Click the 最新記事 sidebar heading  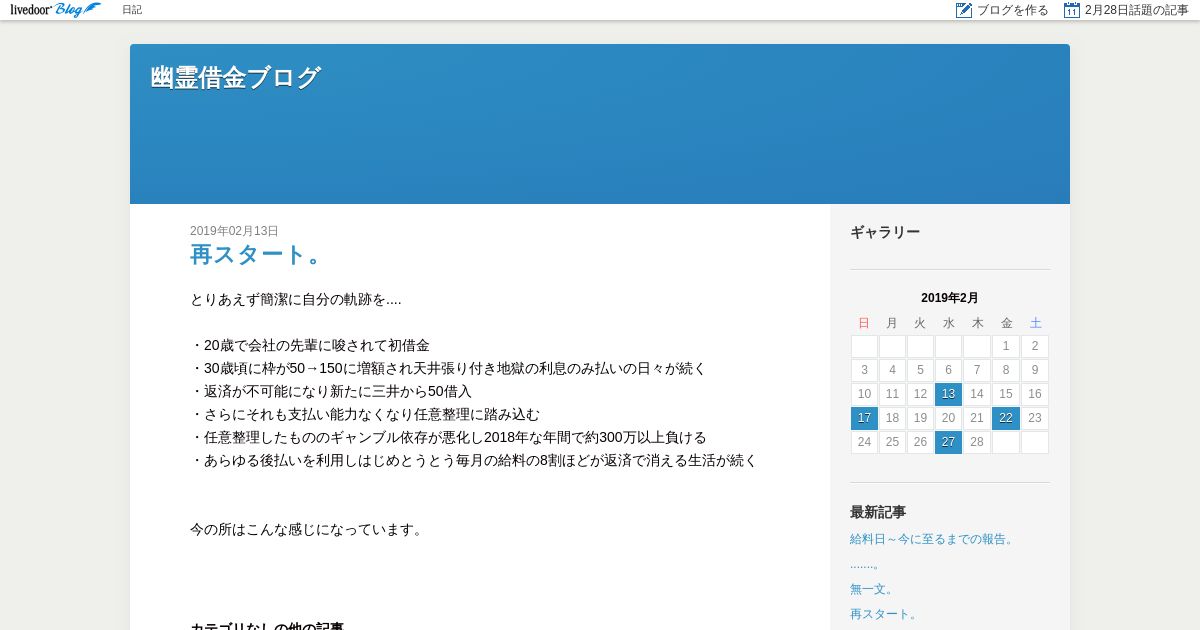pos(878,512)
